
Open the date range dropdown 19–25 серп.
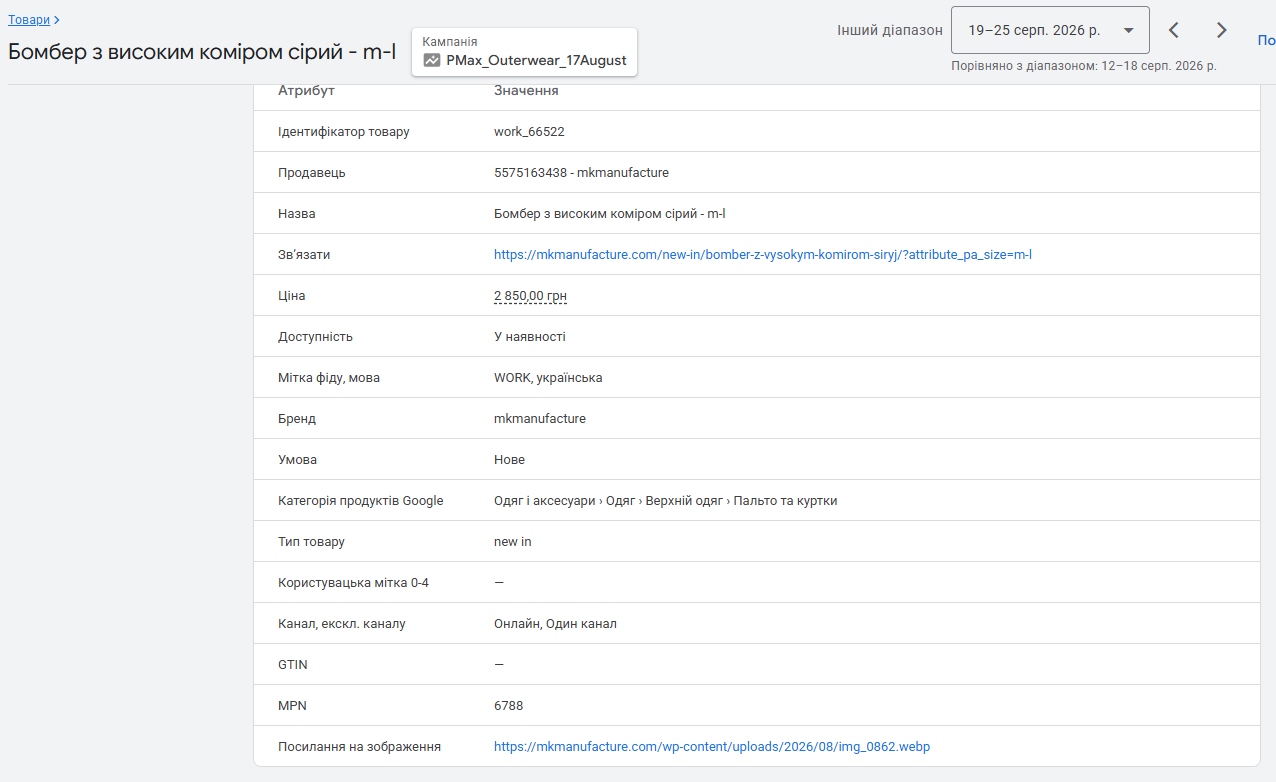point(1050,30)
